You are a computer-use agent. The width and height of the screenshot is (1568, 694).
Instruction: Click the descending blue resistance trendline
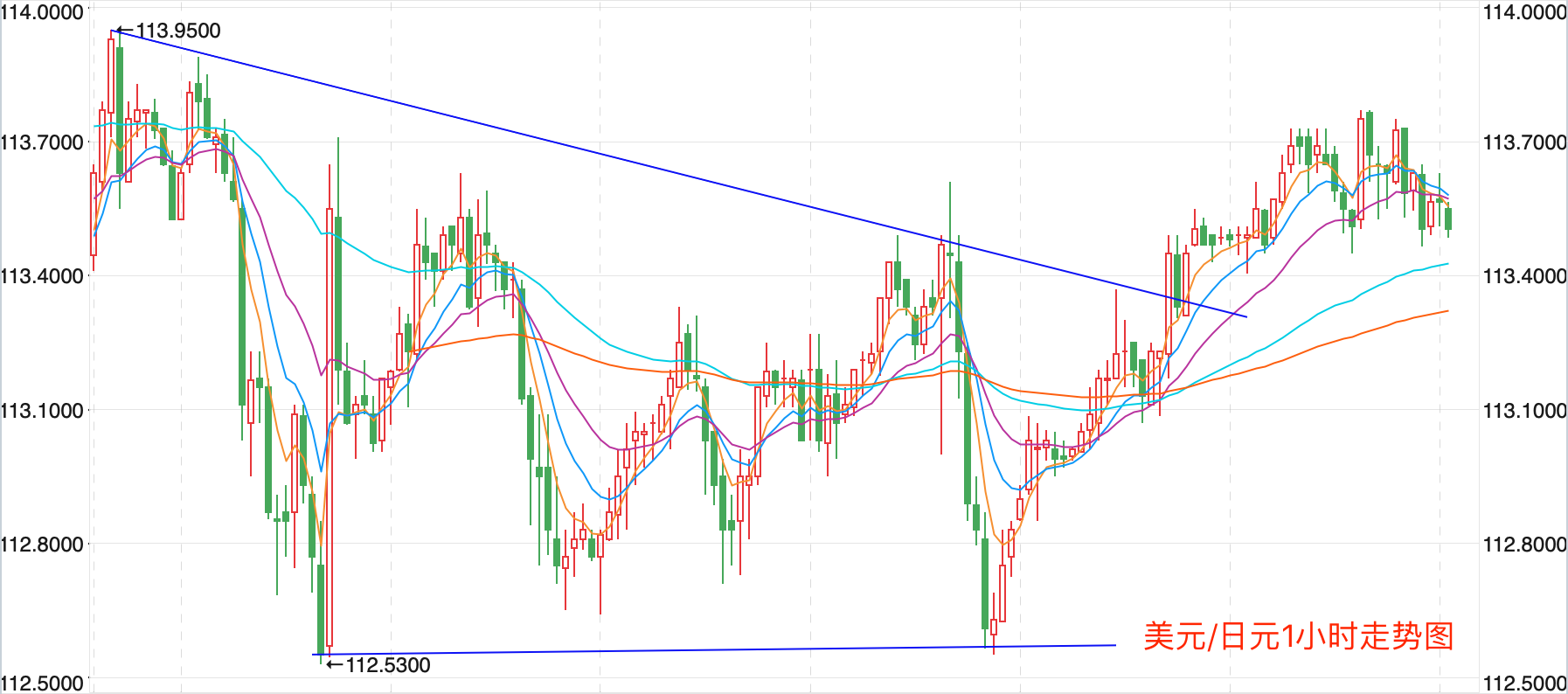click(x=681, y=173)
